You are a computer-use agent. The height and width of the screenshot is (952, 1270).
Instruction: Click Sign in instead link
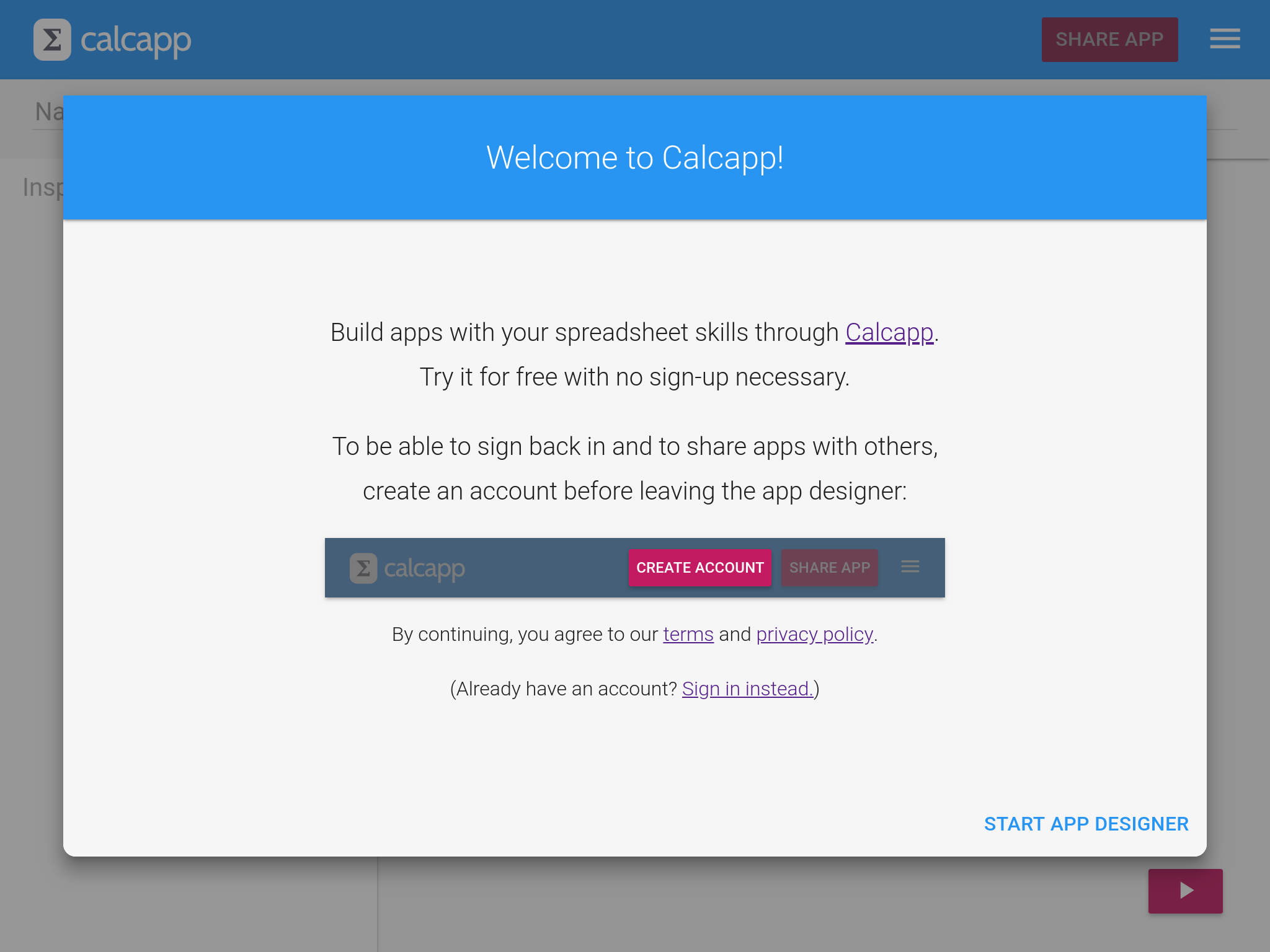tap(747, 689)
